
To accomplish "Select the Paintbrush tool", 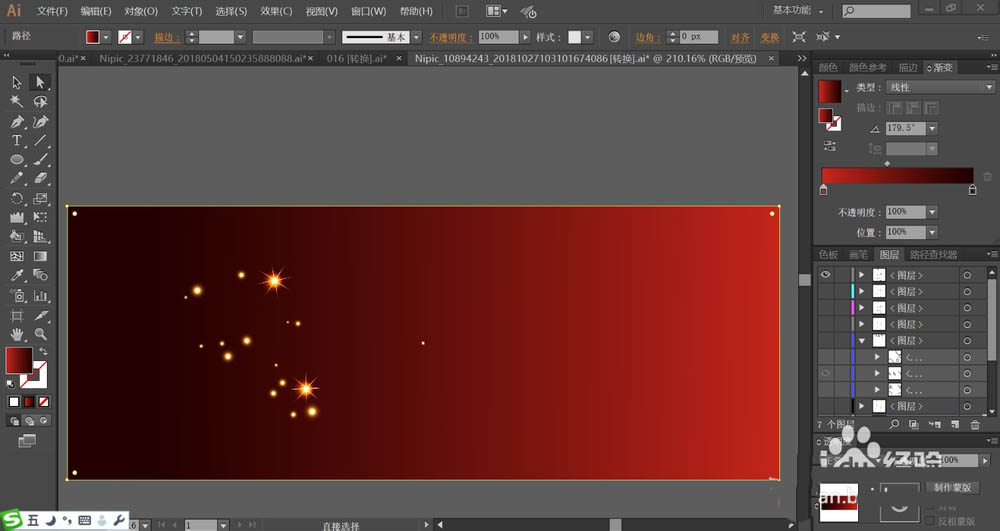I will (40, 159).
